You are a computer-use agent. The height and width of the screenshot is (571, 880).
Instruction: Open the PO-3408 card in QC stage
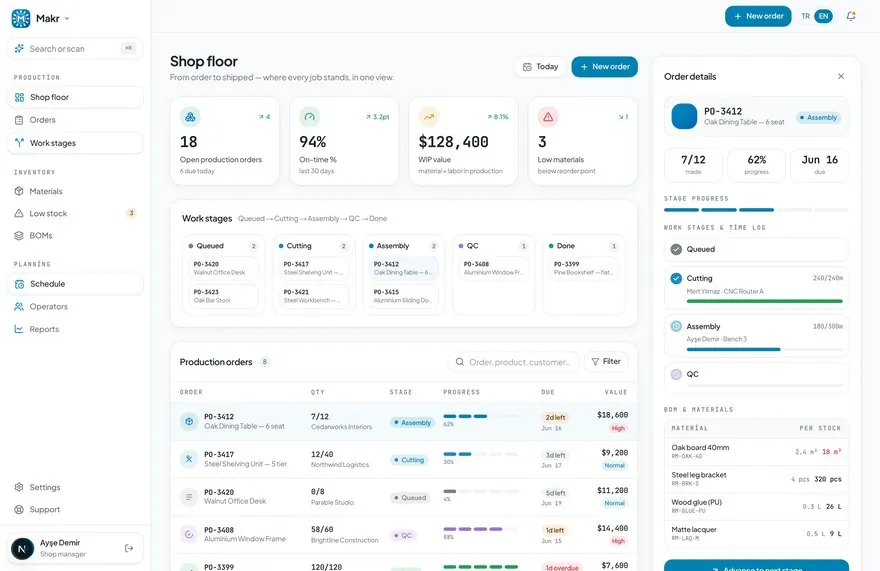point(493,268)
